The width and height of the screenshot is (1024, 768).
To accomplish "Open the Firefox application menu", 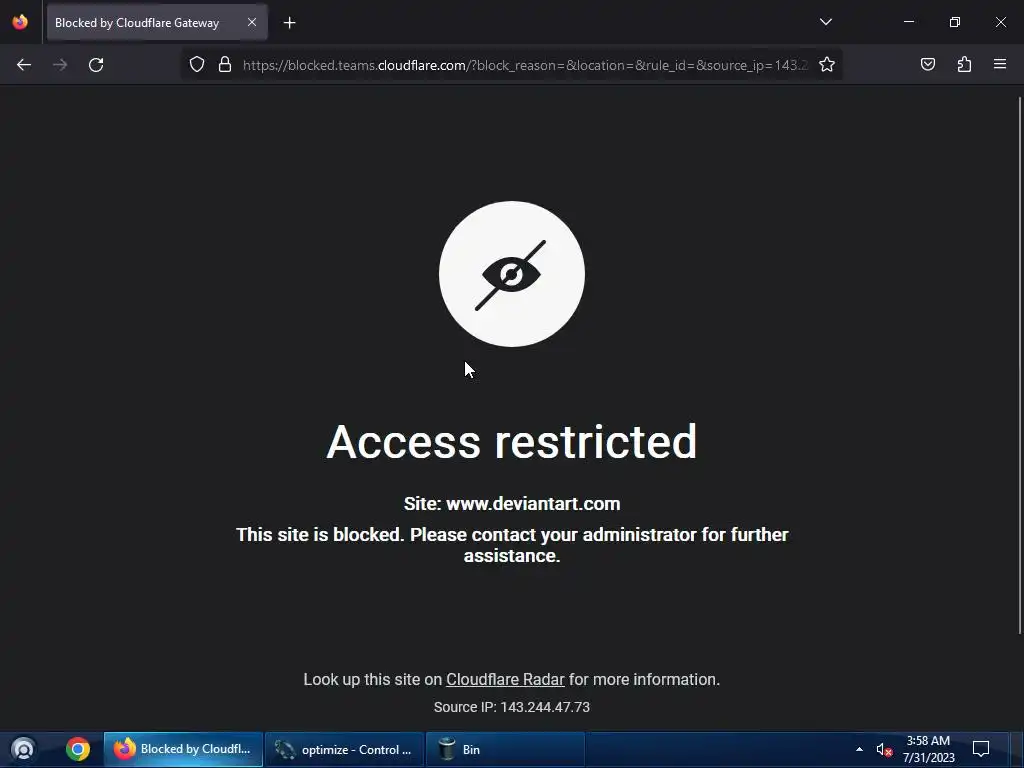I will click(x=1000, y=65).
